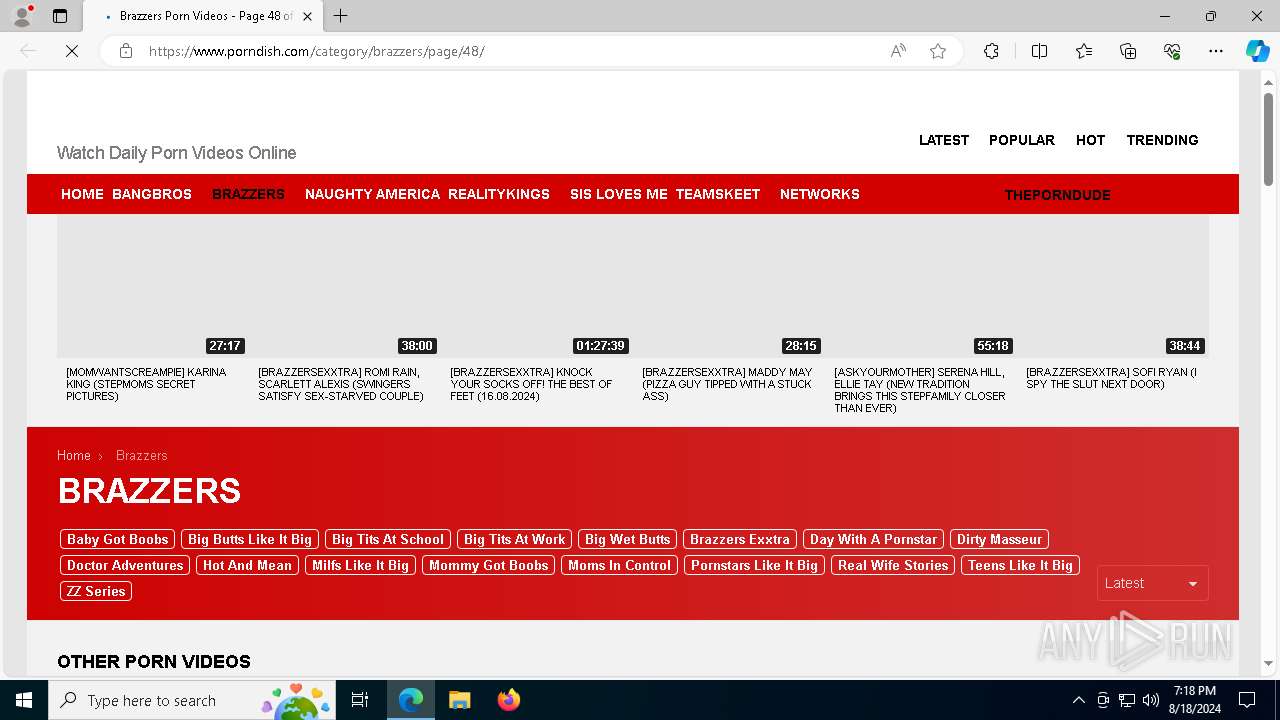
Task: Open the thumbnail with duration 38:44
Action: 1113,286
